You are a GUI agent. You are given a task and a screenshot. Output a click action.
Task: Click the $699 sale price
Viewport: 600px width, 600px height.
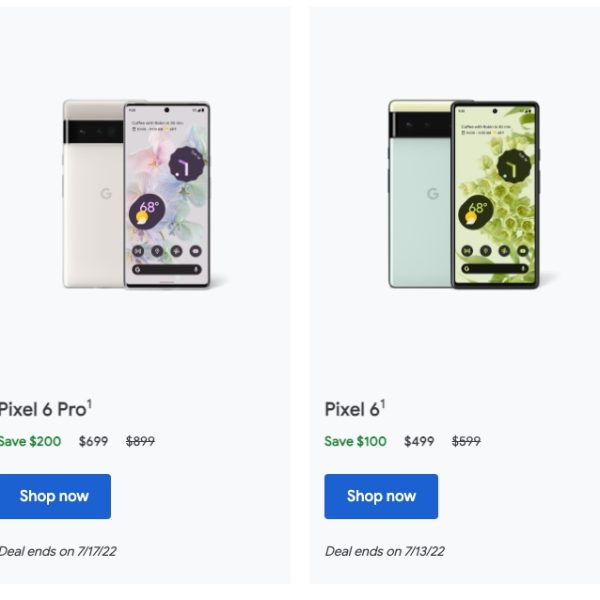click(x=94, y=441)
